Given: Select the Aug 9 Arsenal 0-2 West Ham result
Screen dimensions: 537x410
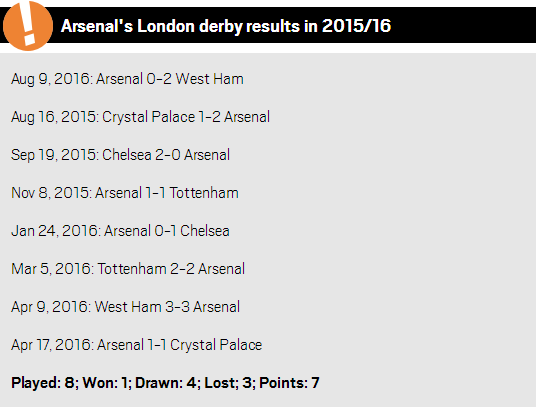Looking at the screenshot, I should [x=127, y=79].
